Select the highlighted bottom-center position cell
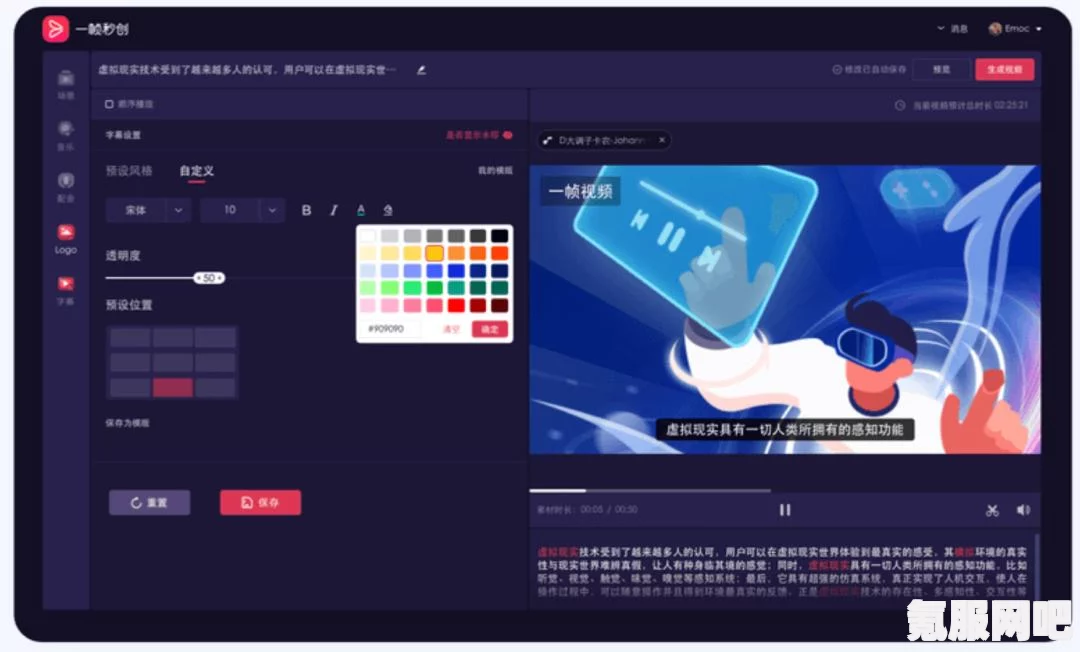 (173, 388)
